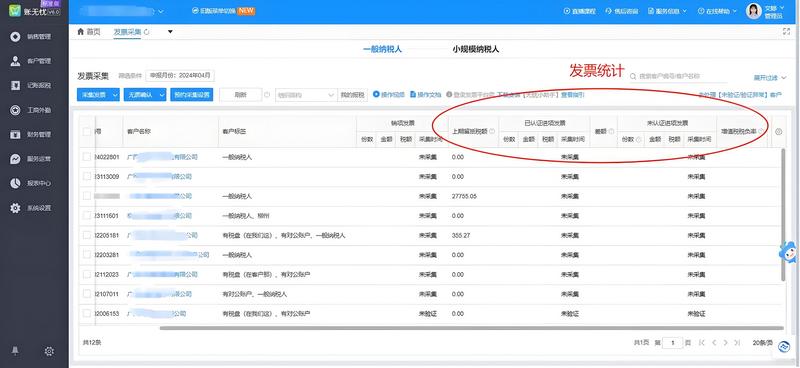
Task: Click the small refresh icon beside 刷新 button
Action: pos(267,94)
